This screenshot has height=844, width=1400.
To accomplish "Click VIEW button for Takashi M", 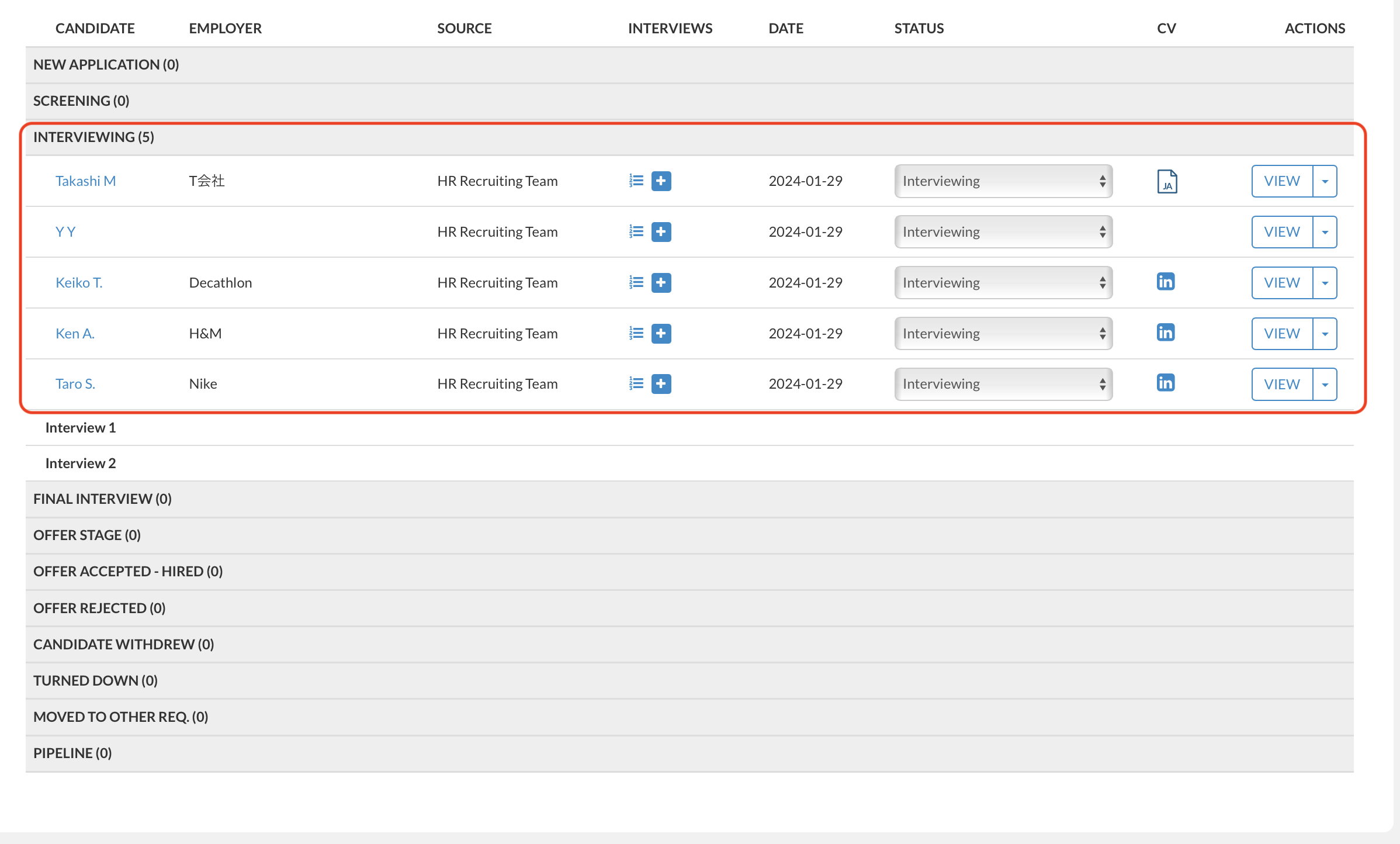I will (x=1281, y=181).
